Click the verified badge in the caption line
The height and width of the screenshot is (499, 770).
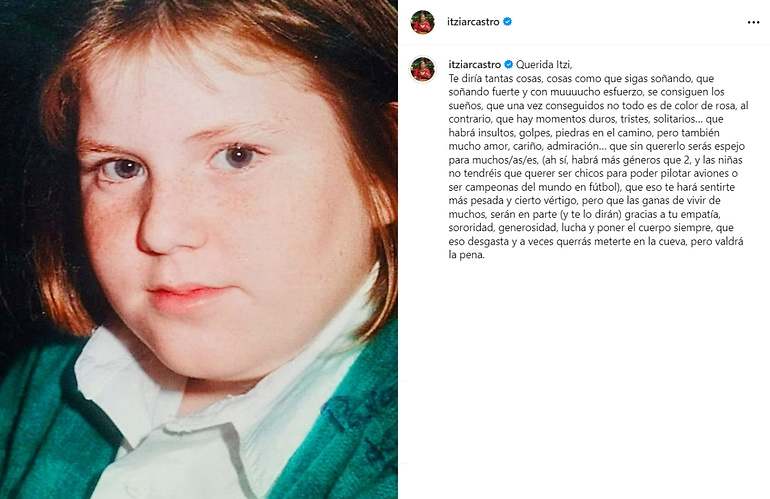tap(509, 64)
